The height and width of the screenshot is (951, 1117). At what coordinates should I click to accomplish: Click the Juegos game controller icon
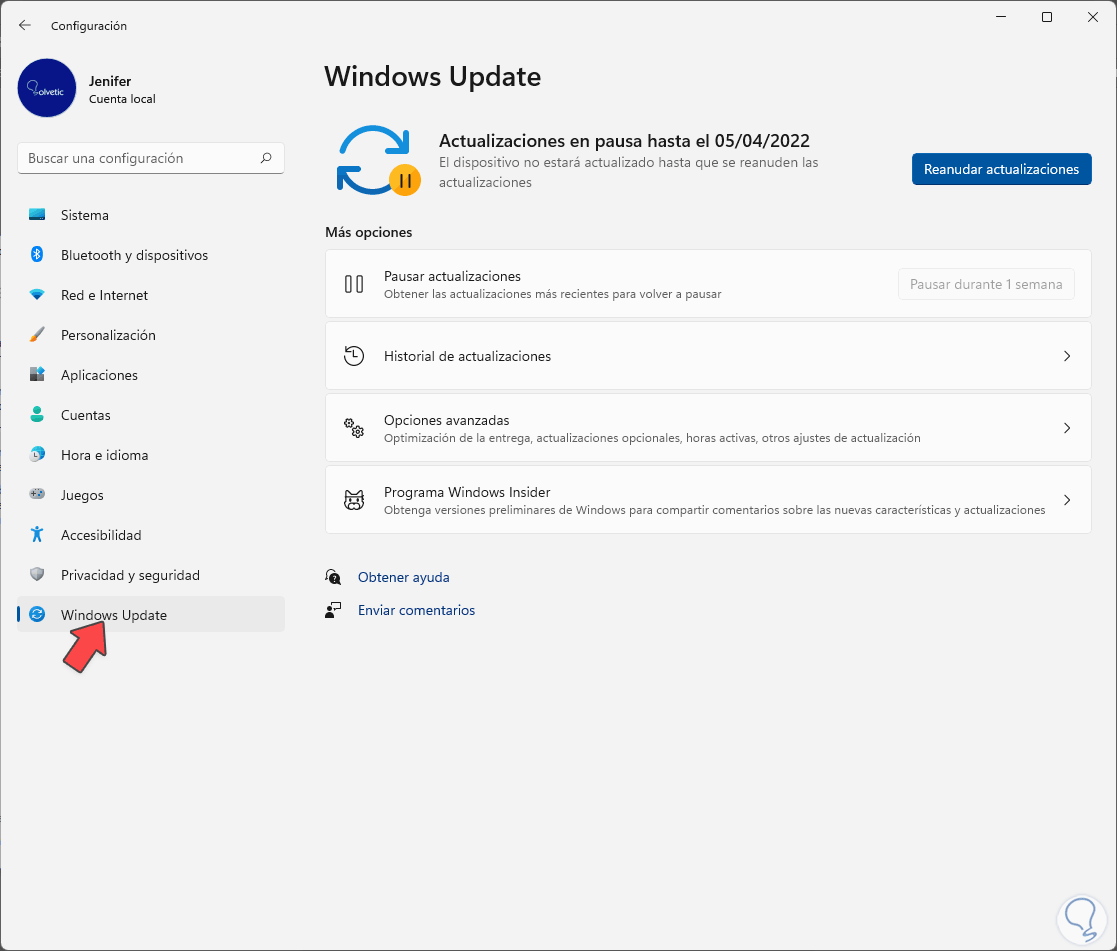pyautogui.click(x=37, y=495)
